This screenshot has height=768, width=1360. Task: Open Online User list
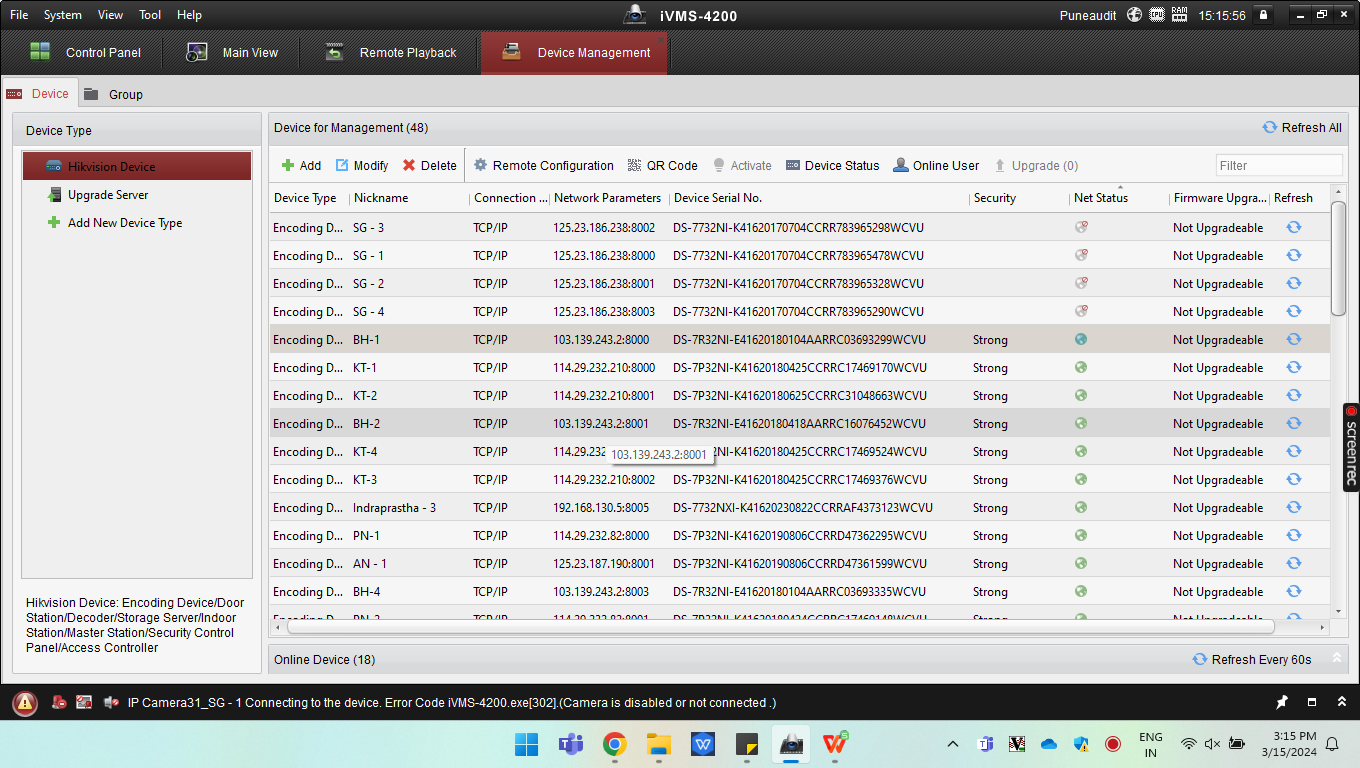tap(936, 166)
